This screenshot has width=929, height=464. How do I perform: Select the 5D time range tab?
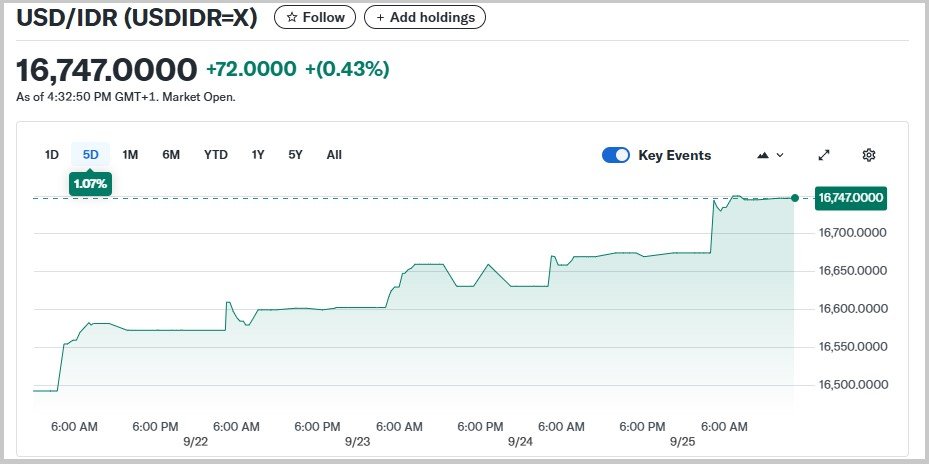point(91,154)
